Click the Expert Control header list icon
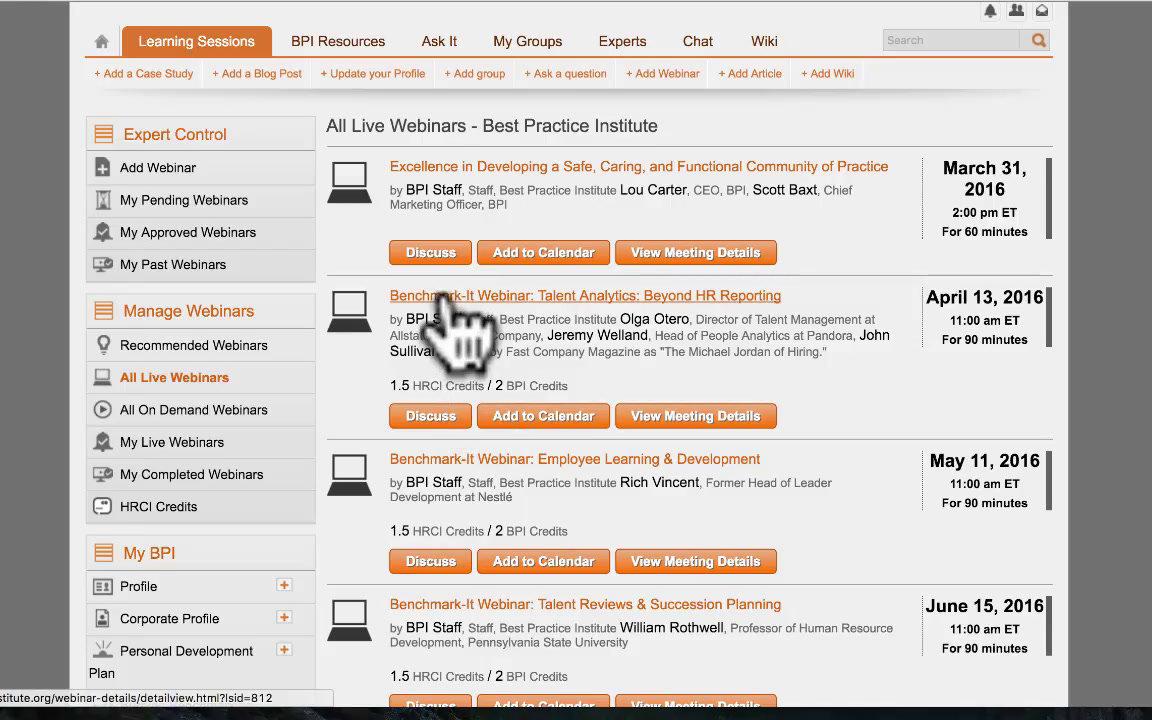This screenshot has height=720, width=1152. coord(104,134)
